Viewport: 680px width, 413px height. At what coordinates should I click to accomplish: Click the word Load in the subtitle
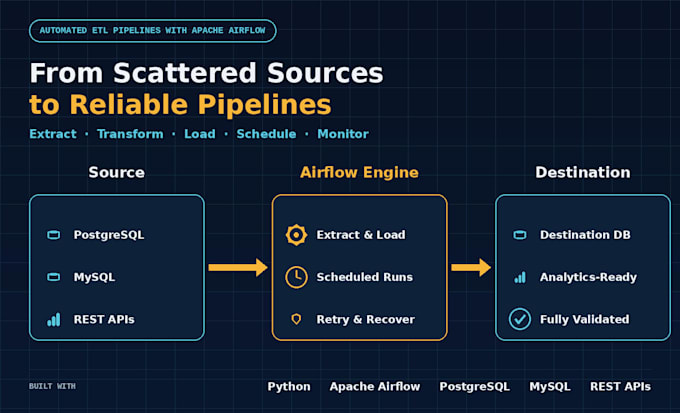[200, 134]
